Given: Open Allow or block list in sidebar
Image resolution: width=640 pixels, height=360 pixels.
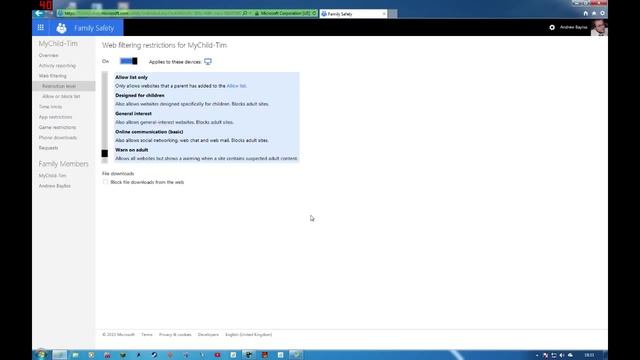Looking at the screenshot, I should click(x=61, y=96).
